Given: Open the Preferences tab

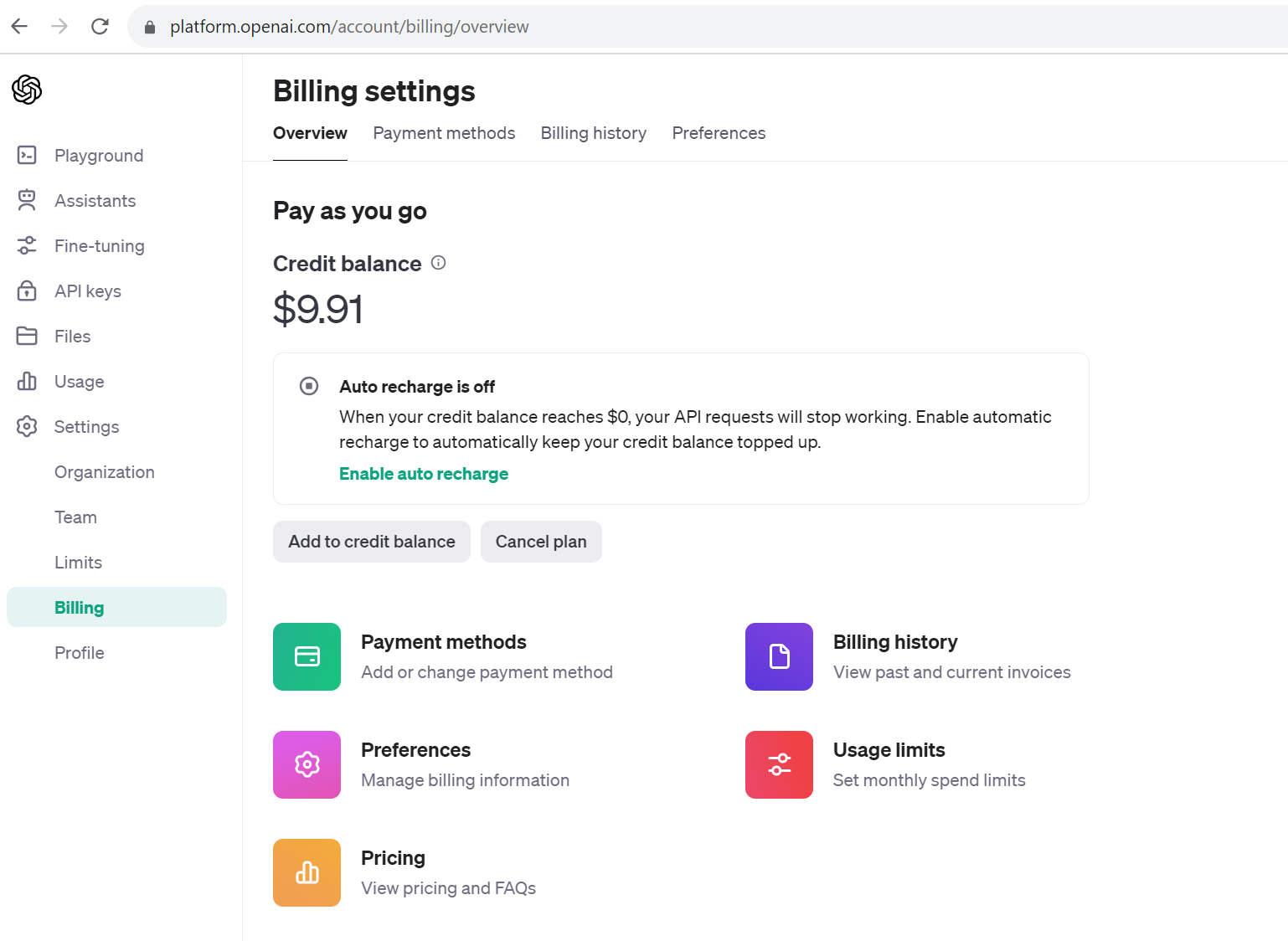Looking at the screenshot, I should pyautogui.click(x=719, y=133).
